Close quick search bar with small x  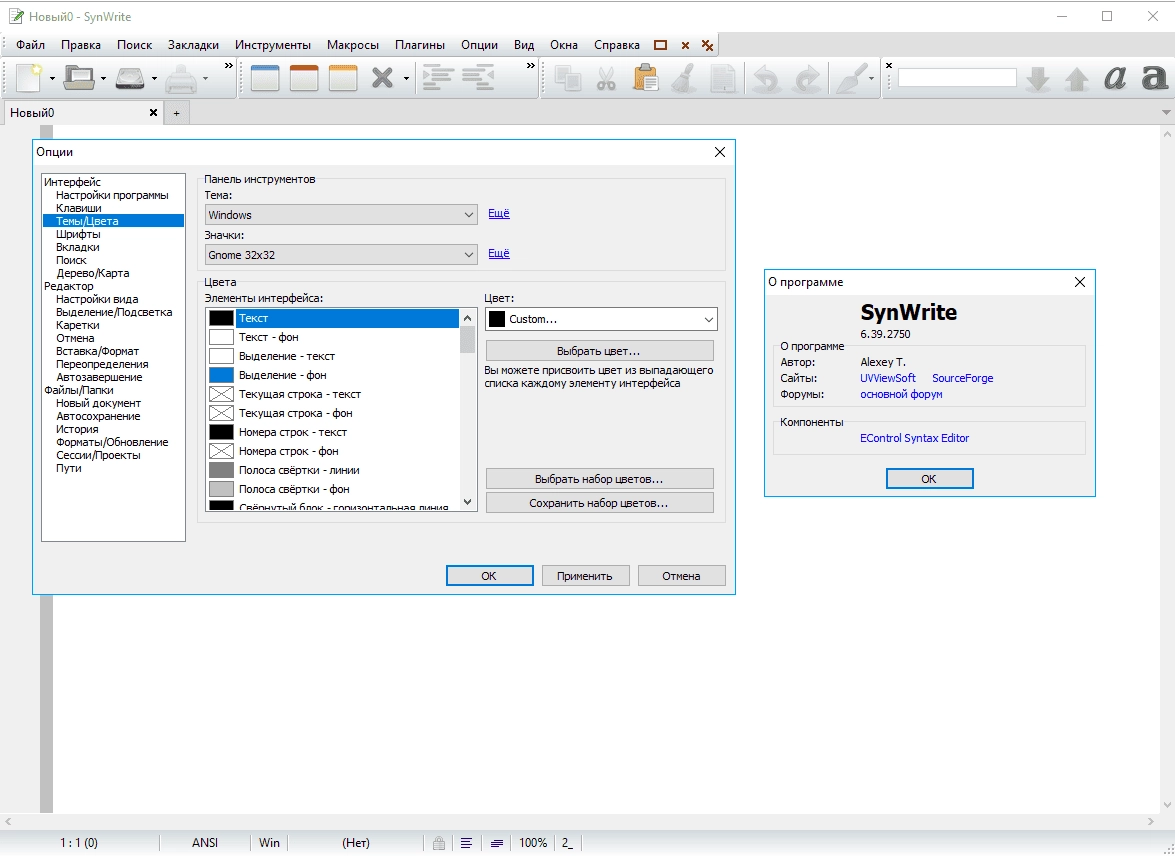[x=889, y=65]
